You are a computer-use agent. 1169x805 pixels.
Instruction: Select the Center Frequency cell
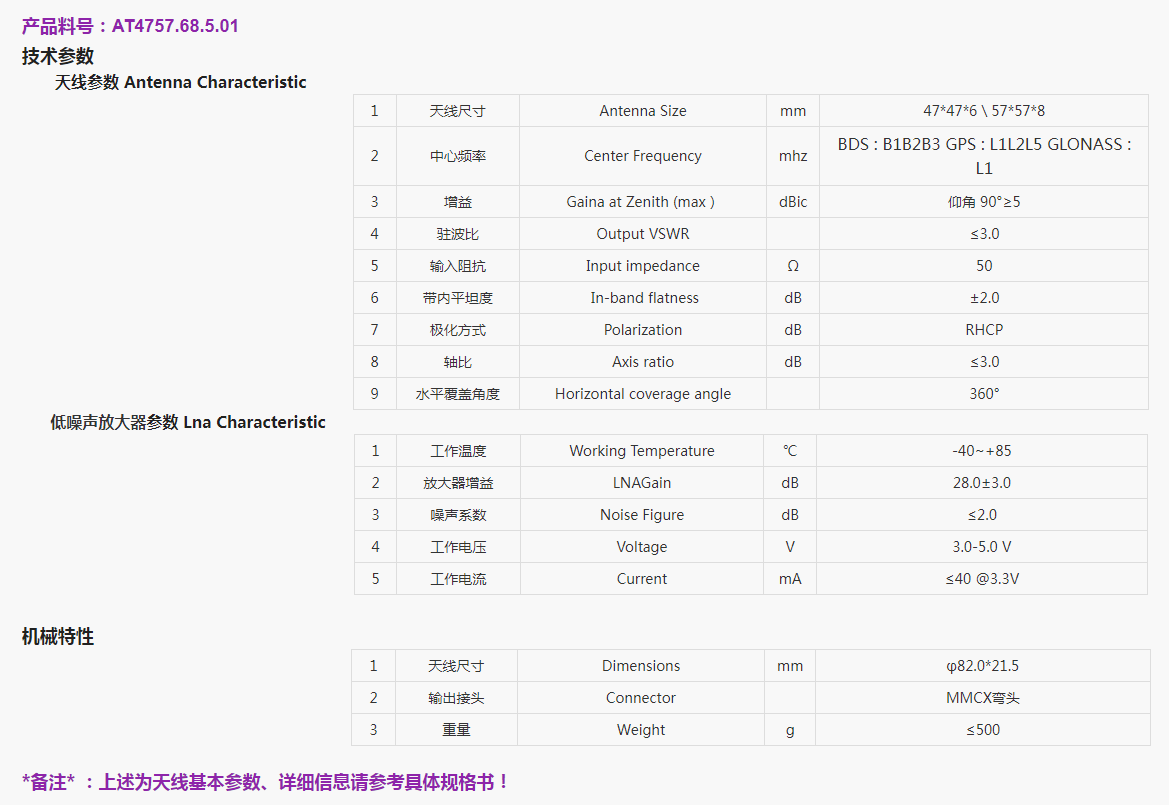coord(642,156)
